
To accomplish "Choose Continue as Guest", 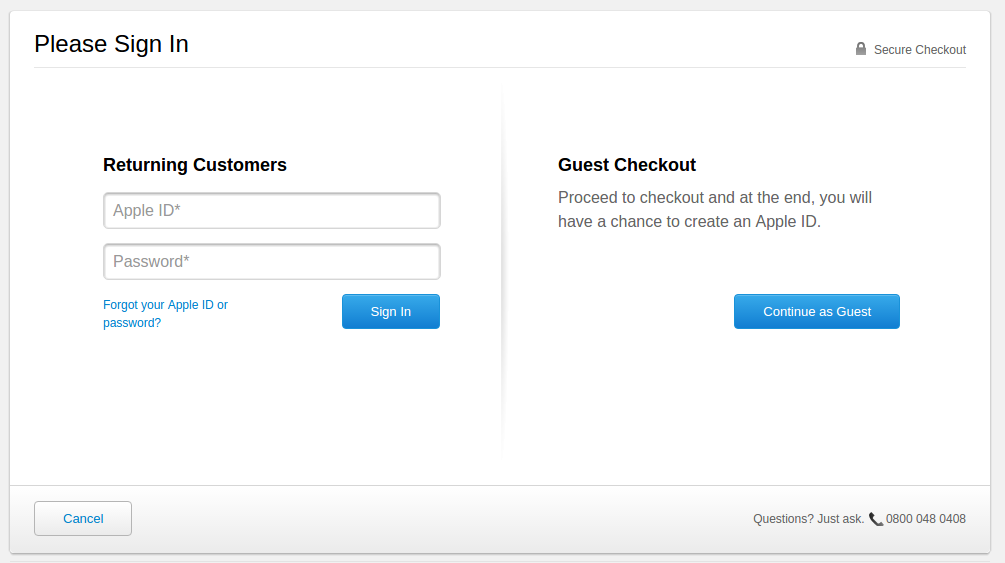I will 817,312.
